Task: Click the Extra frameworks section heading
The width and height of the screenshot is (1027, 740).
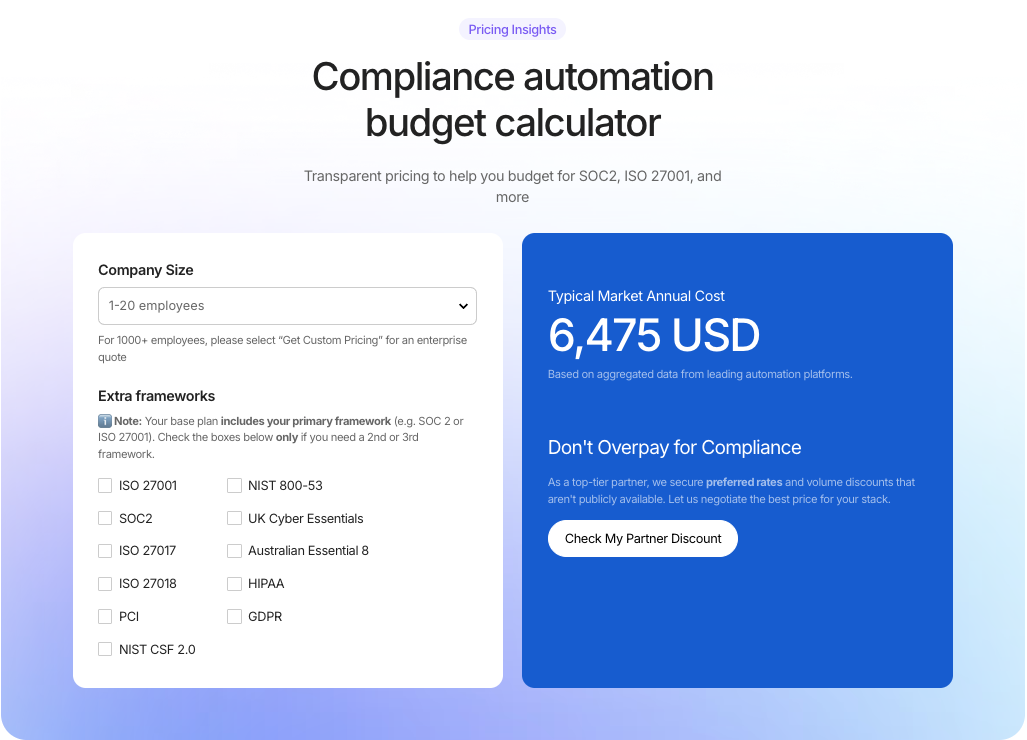Action: [156, 396]
